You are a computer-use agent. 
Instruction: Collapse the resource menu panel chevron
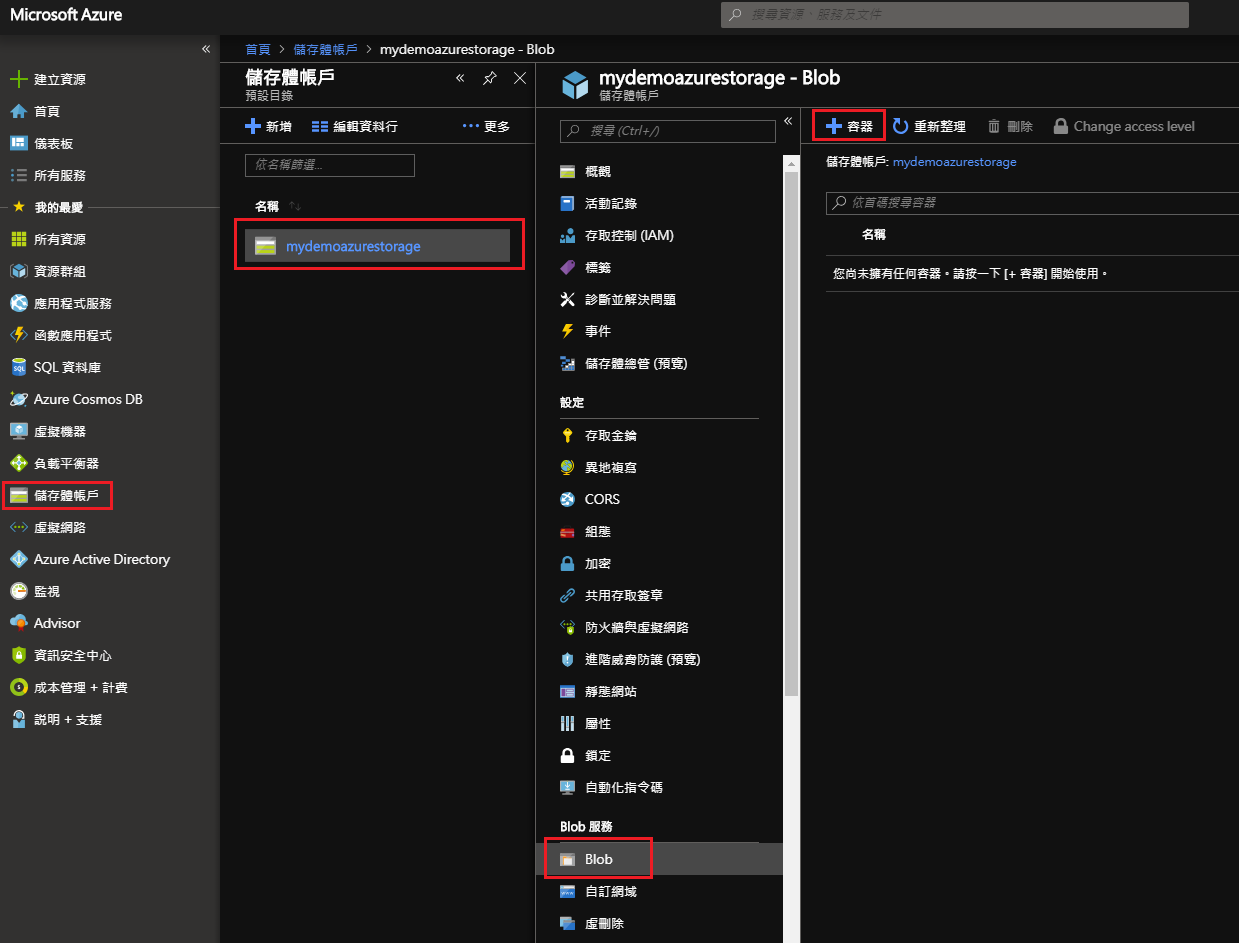[788, 121]
